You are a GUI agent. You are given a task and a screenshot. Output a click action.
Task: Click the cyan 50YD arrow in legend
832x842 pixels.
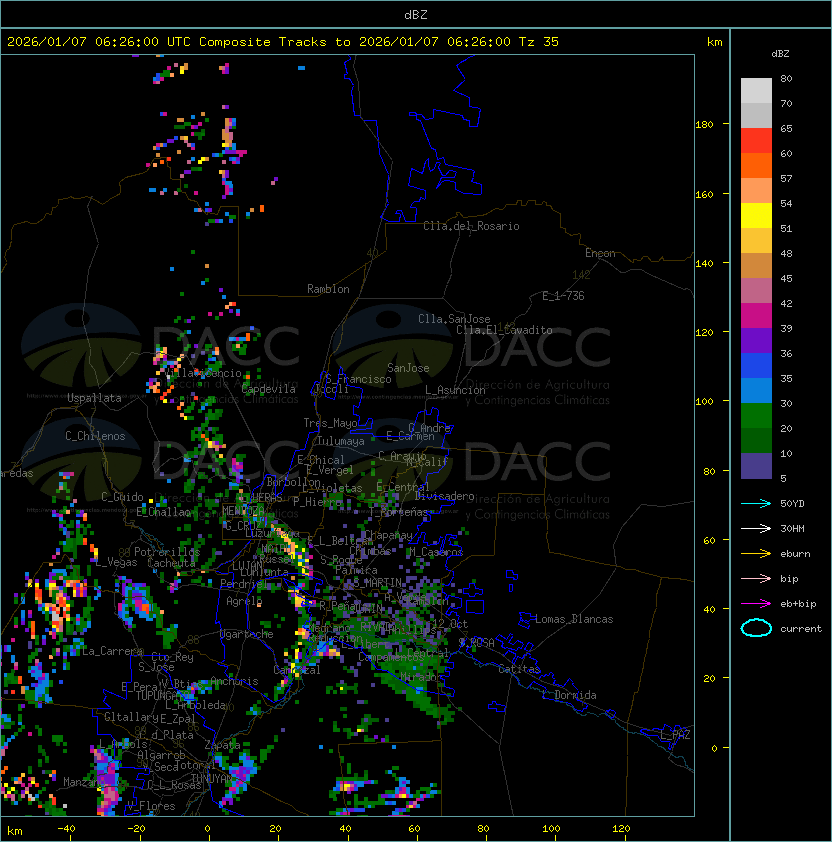click(756, 504)
